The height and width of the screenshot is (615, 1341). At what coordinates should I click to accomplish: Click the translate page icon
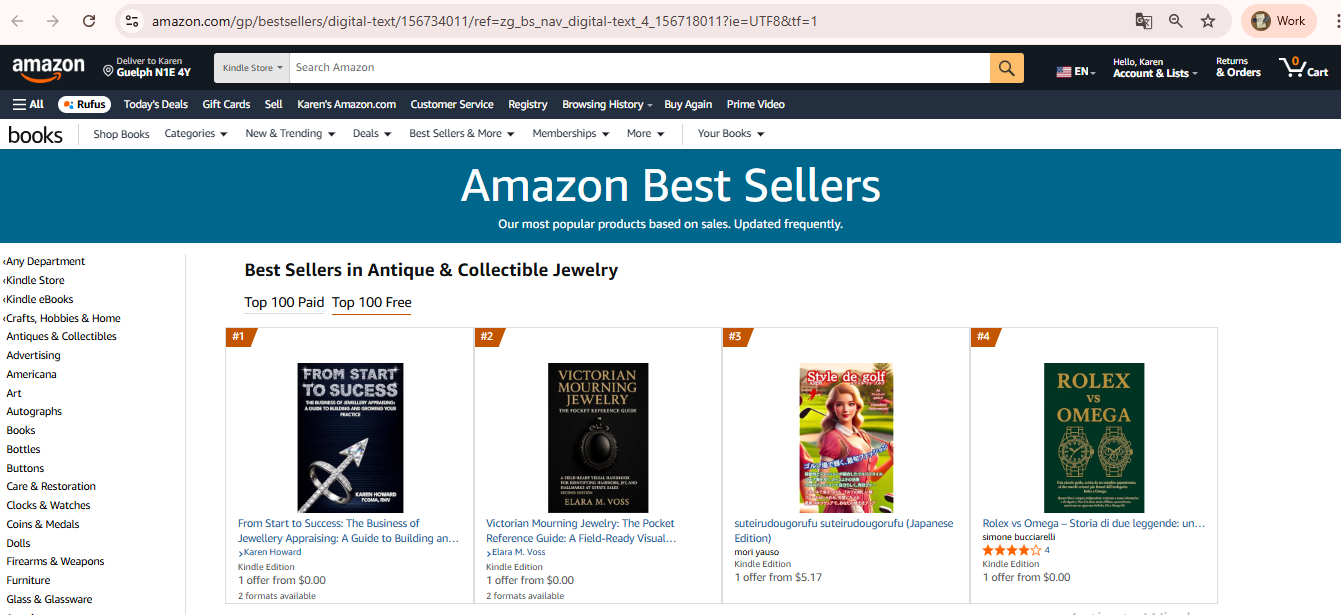[x=1144, y=21]
